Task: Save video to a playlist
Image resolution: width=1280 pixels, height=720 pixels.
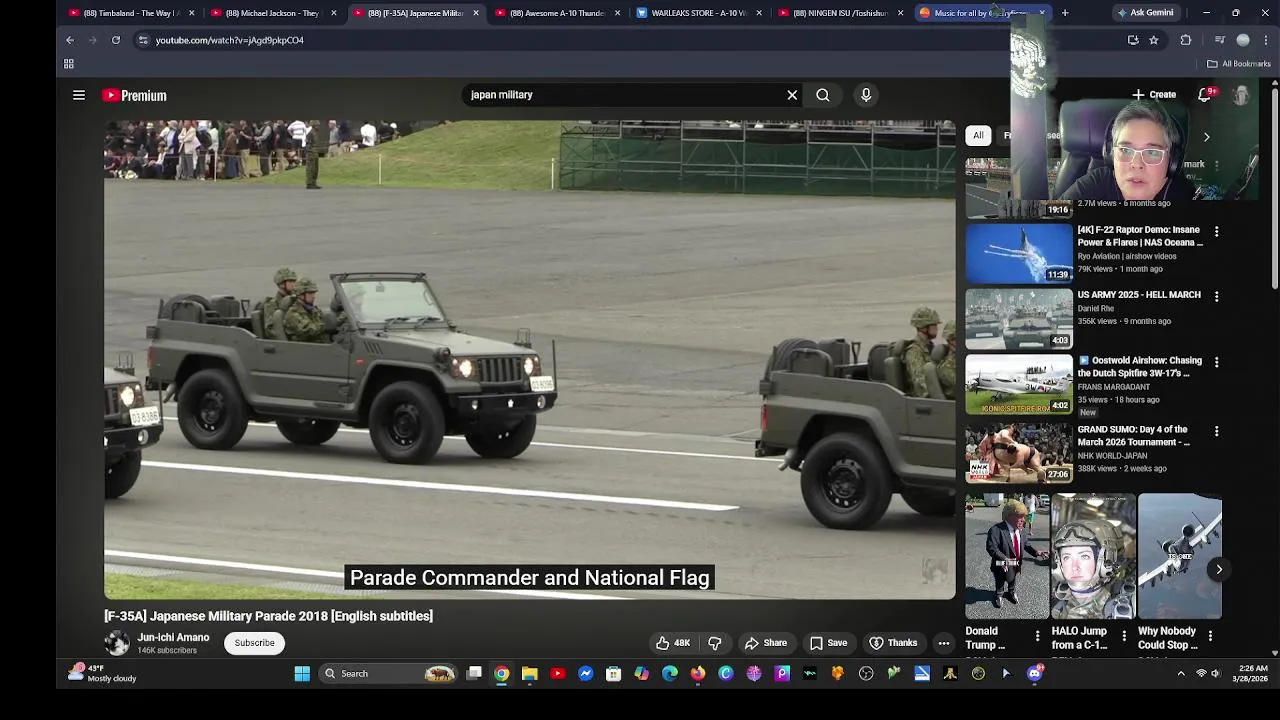Action: pos(828,643)
